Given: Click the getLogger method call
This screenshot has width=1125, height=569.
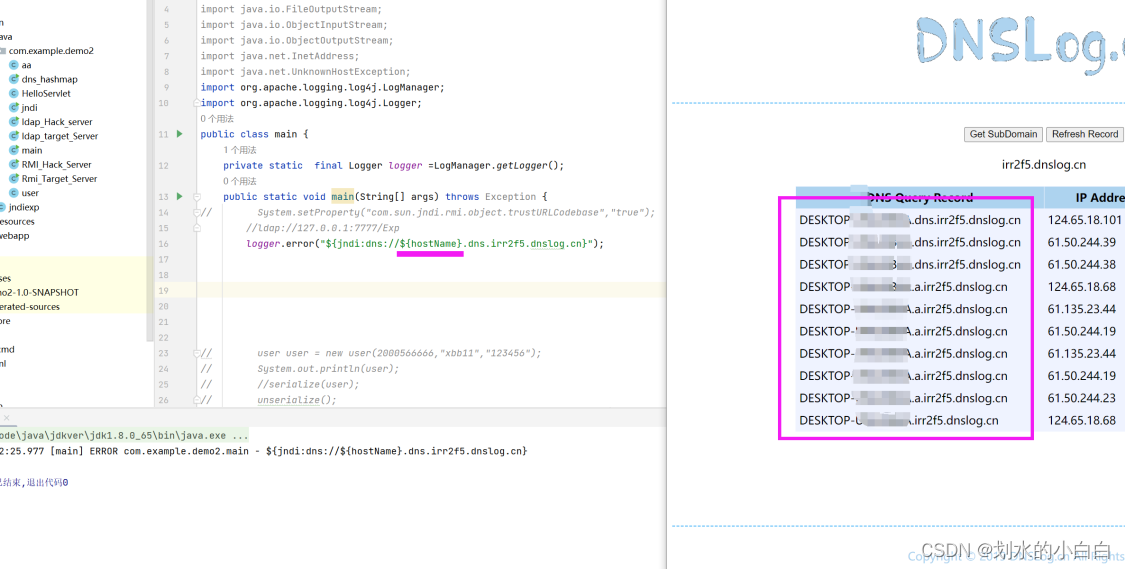Looking at the screenshot, I should (524, 165).
